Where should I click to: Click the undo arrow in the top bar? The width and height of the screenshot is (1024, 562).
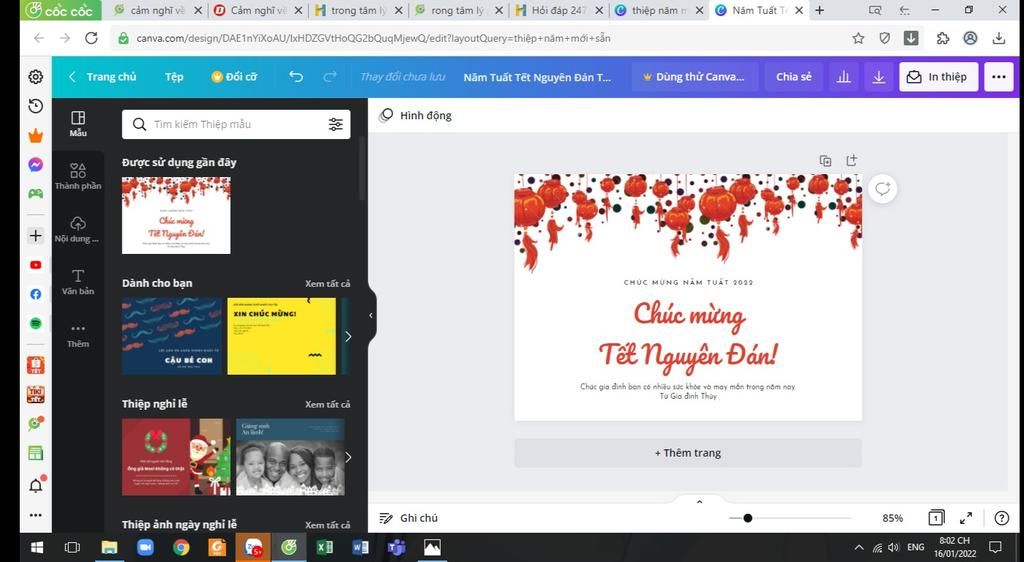point(296,76)
